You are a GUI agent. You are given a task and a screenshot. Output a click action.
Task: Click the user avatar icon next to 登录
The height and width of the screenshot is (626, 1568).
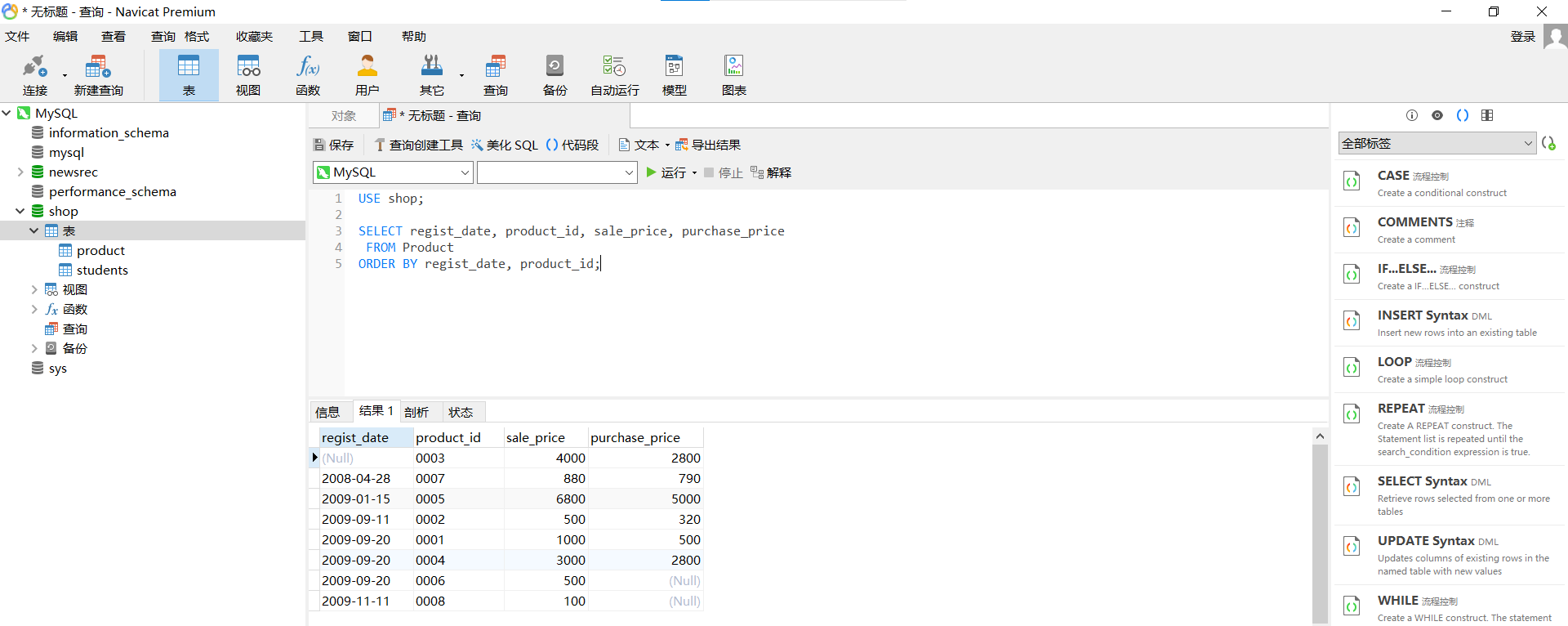point(1555,37)
